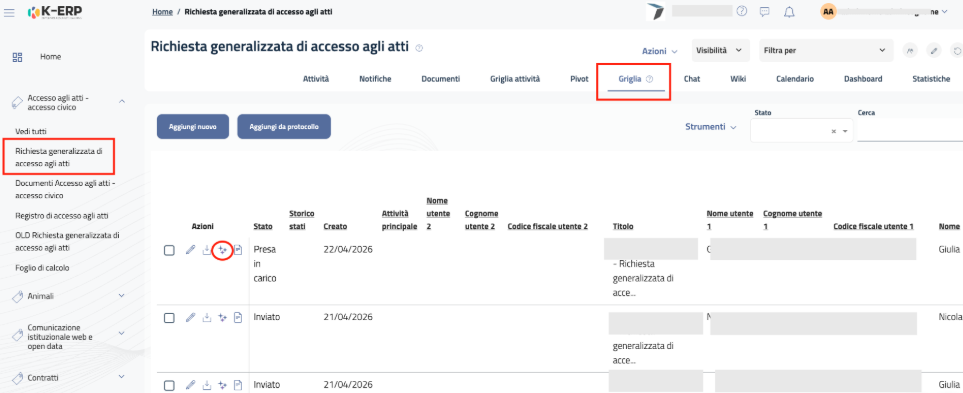Expand Comunicazione istituzionale web e open data
This screenshot has height=393, width=963.
(x=121, y=332)
